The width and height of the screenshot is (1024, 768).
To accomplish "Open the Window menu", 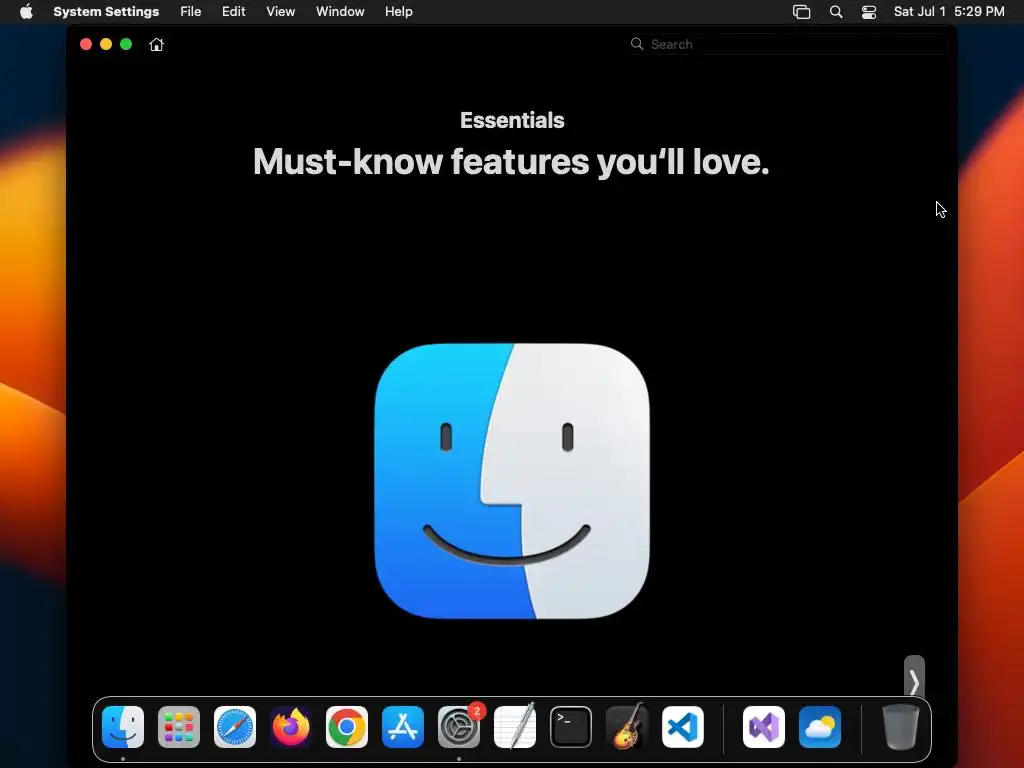I will tap(340, 11).
